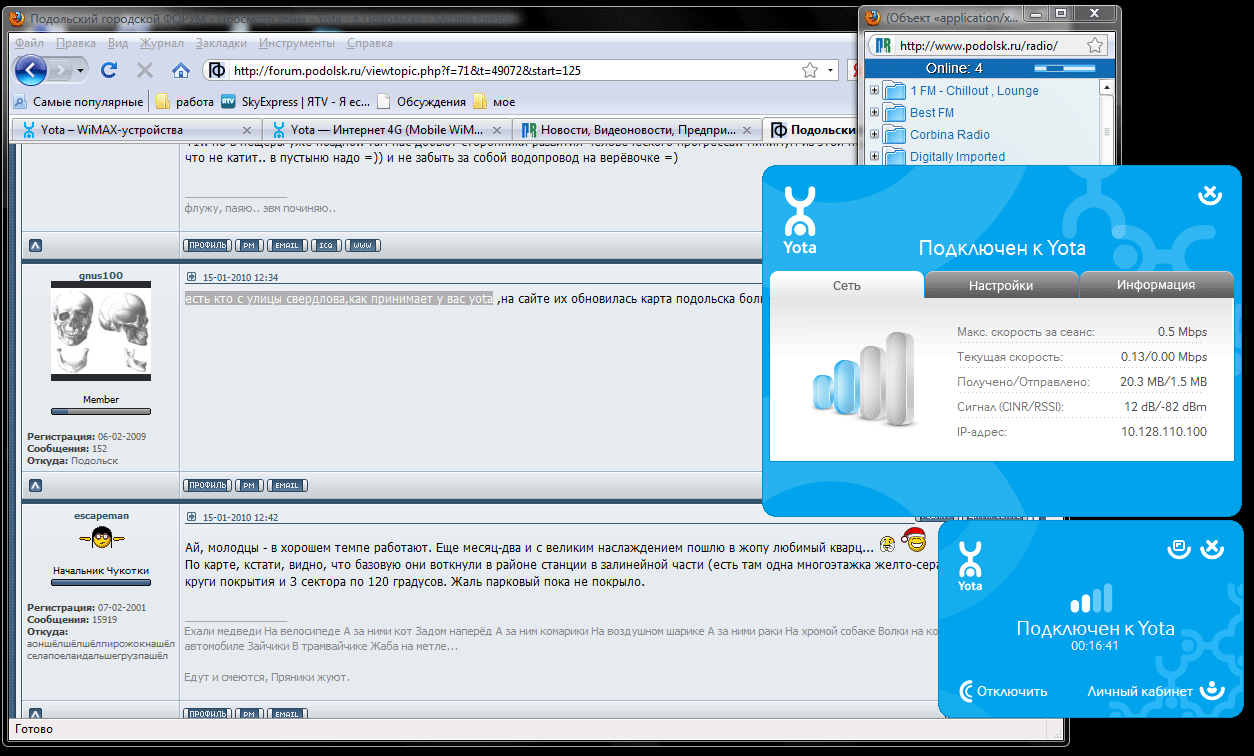Go to the browser home page

coord(180,70)
